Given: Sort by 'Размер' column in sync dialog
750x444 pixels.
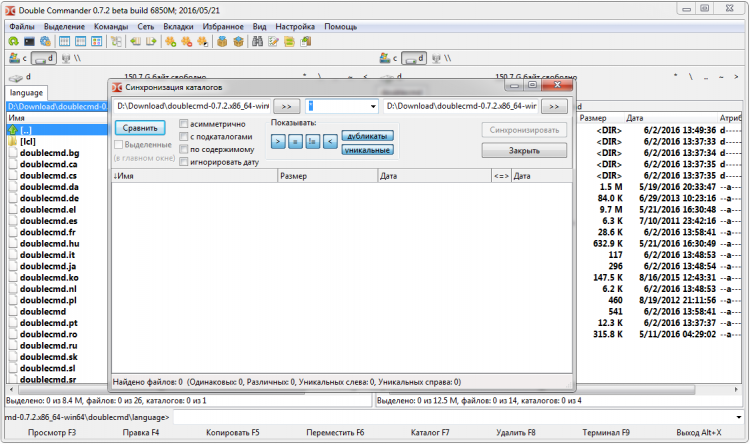Looking at the screenshot, I should (x=327, y=176).
